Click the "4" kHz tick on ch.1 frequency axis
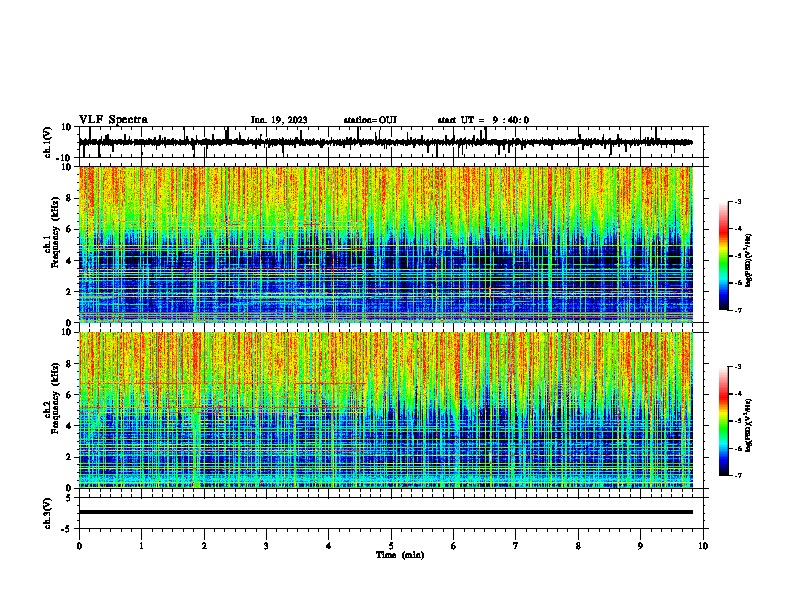Viewport: 792px width, 612px height. pos(69,261)
